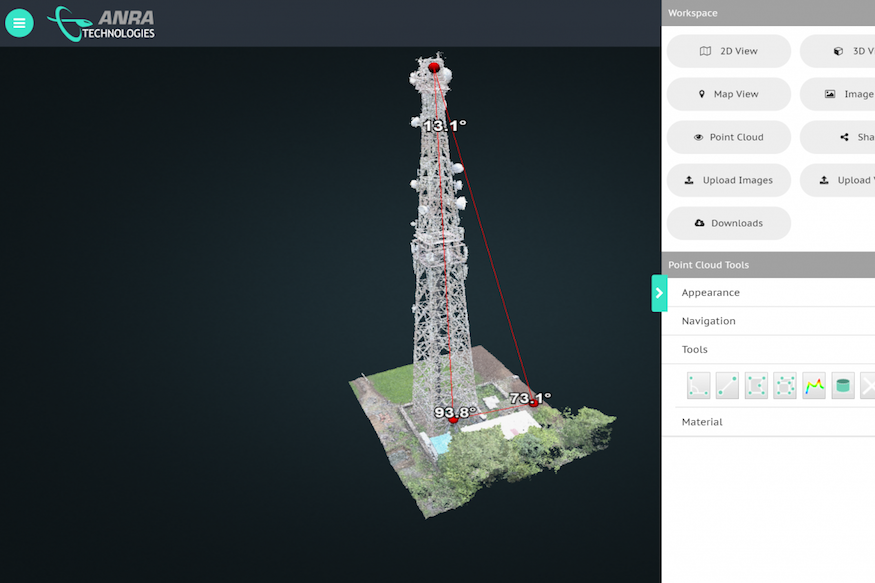
Task: Collapse the sidebar with green arrow
Action: [659, 293]
